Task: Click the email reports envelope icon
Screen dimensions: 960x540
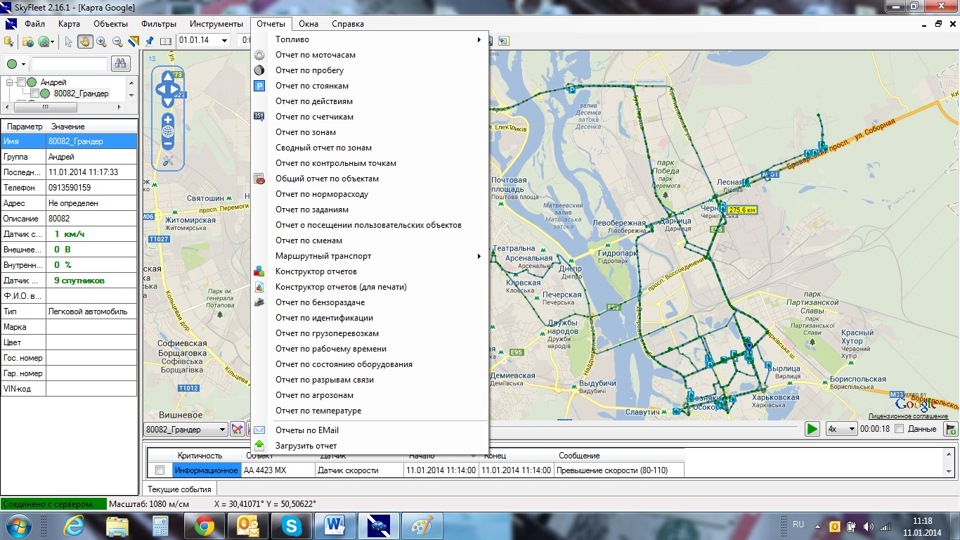Action: (x=260, y=430)
